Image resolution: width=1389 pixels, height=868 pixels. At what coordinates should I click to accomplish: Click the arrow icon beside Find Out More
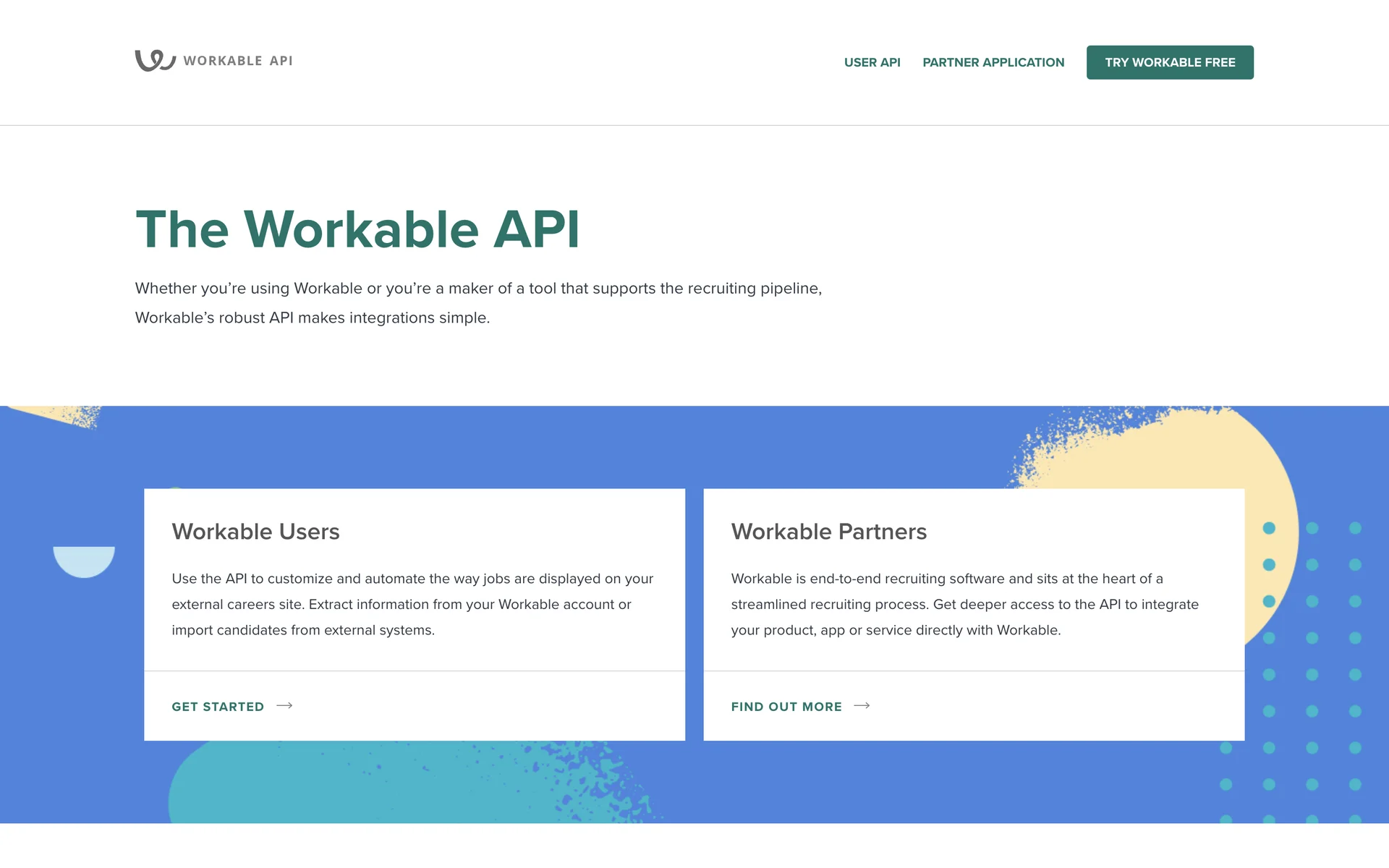click(x=862, y=706)
